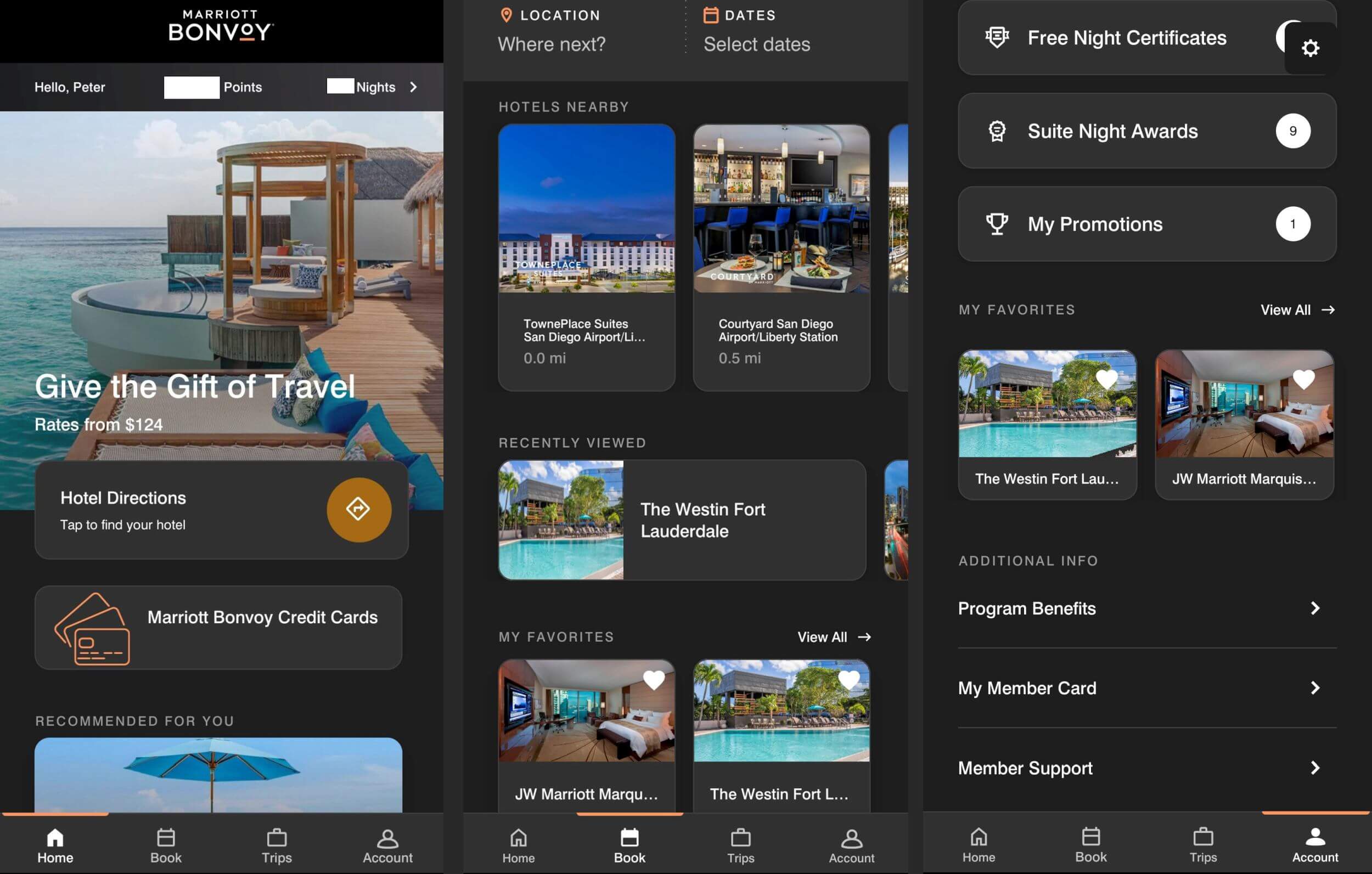
Task: Expand the Program Benefits row chevron
Action: pyautogui.click(x=1314, y=608)
